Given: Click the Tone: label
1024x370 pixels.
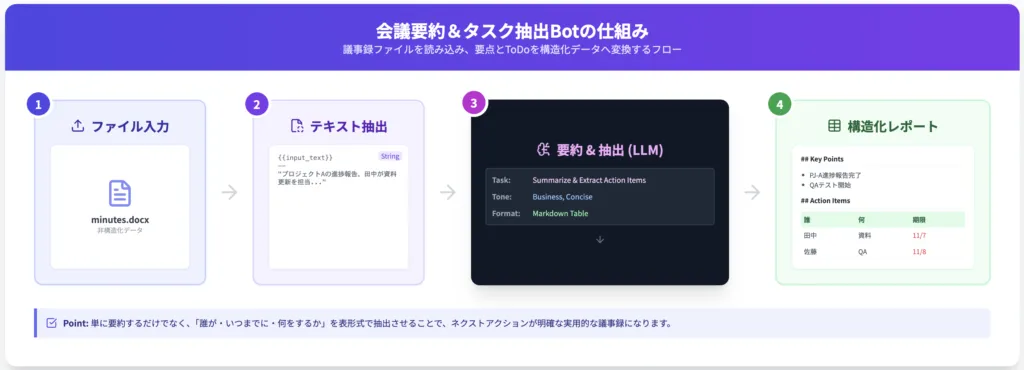Looking at the screenshot, I should (x=503, y=196).
